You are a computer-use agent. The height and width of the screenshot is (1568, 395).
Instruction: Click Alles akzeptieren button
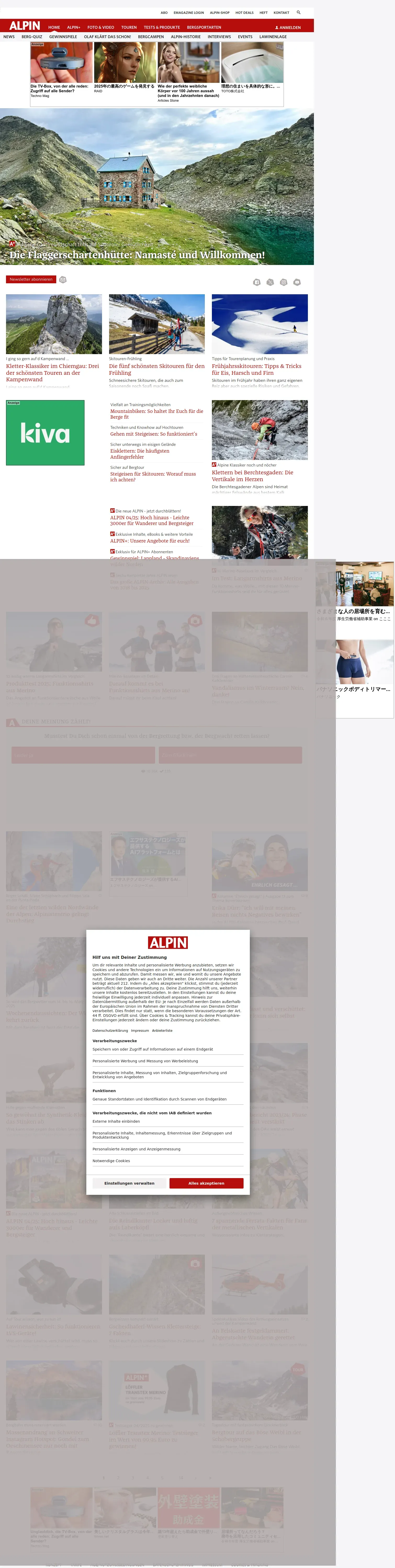[x=206, y=1183]
